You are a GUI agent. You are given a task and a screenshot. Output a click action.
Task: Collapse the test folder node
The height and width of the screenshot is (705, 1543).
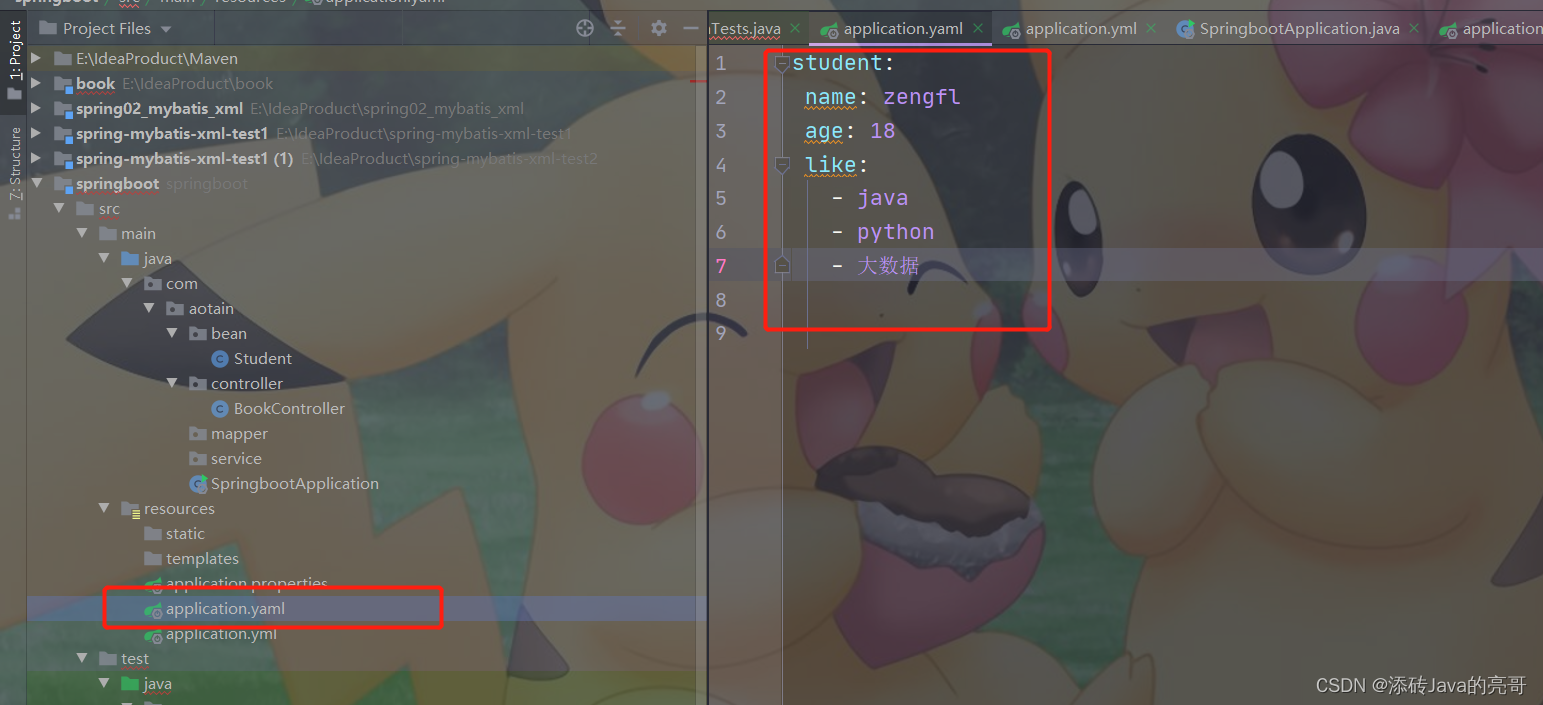pos(82,659)
